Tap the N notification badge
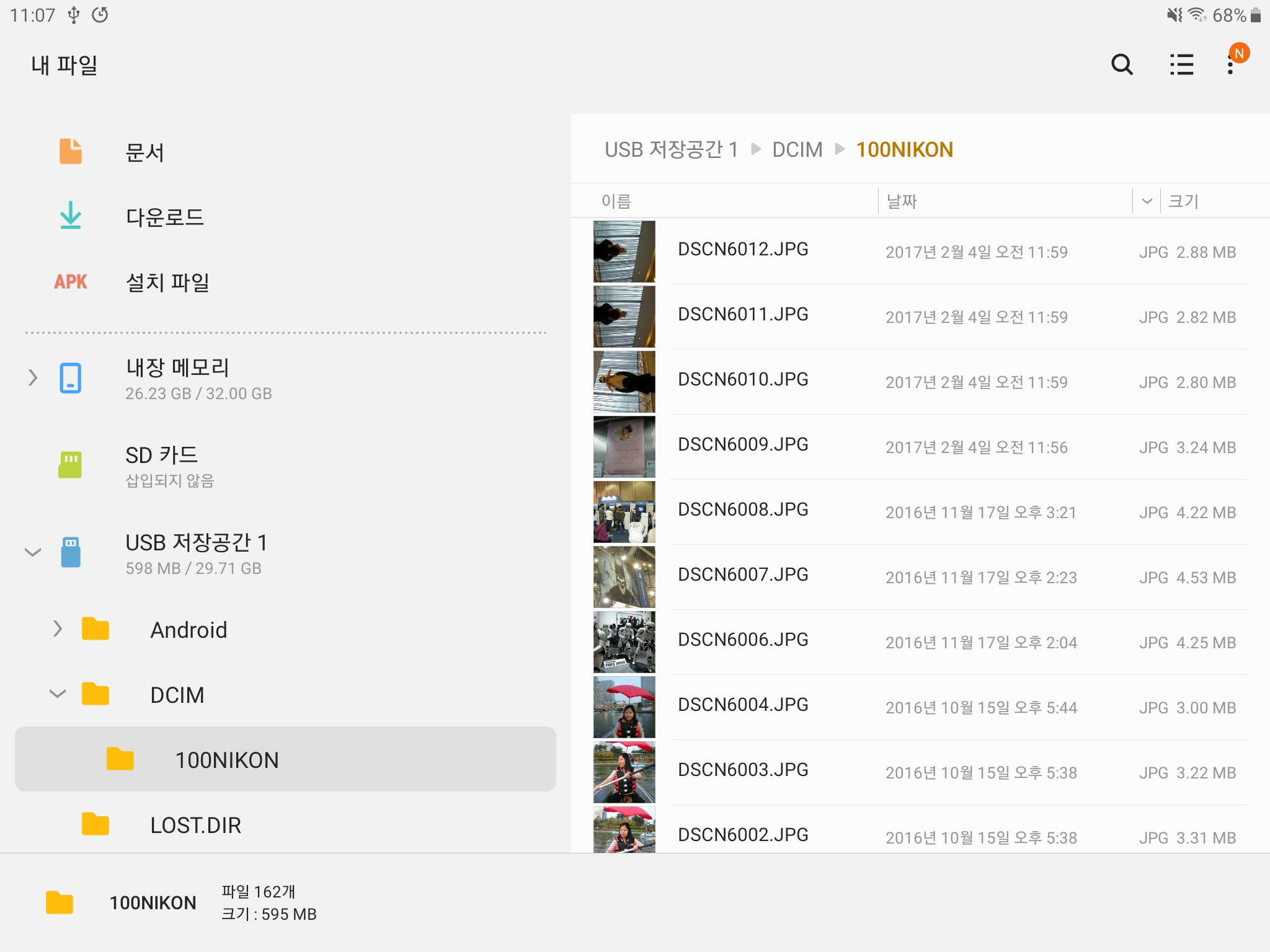Screen dimensions: 1270x952 1239,53
